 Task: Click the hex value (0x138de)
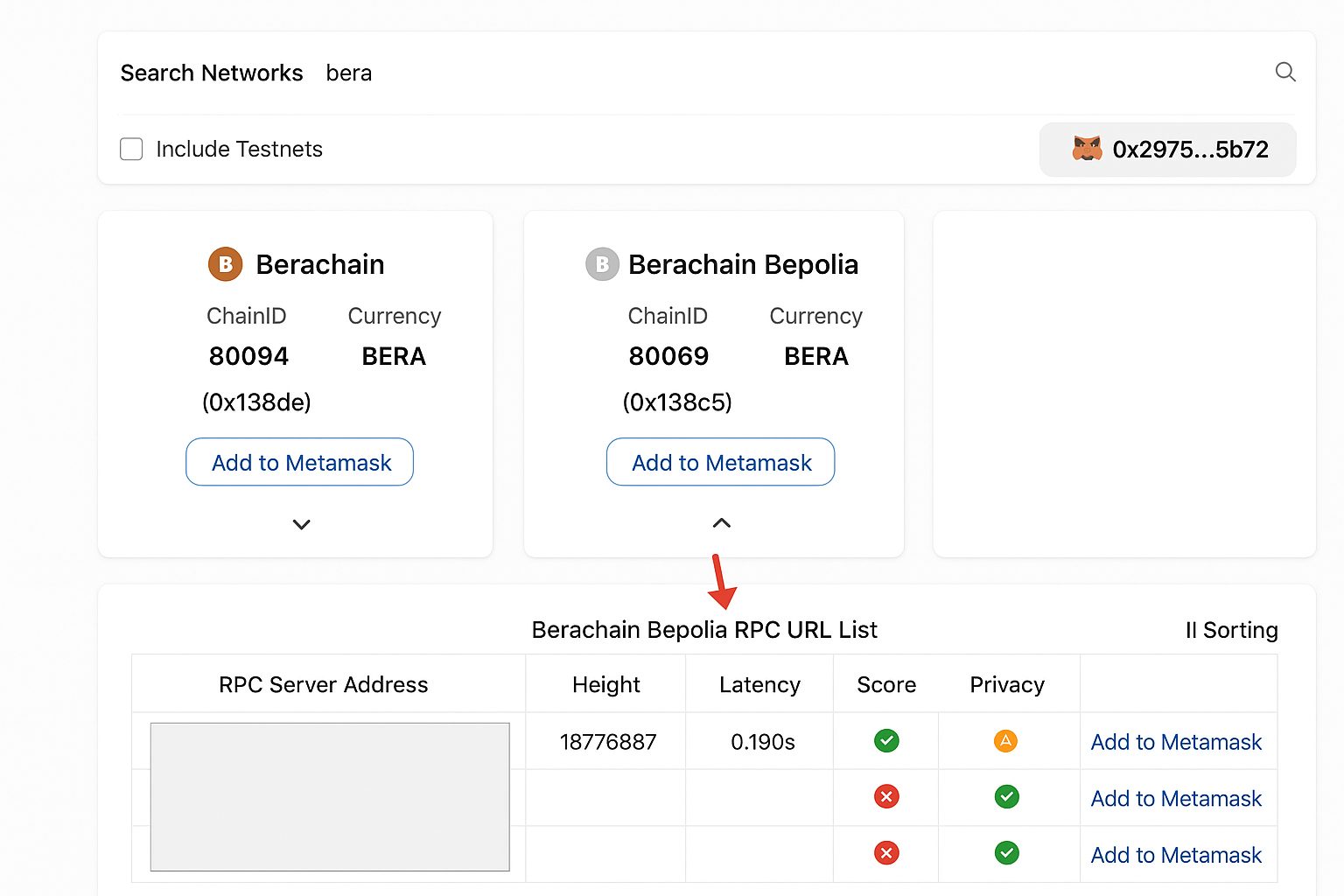256,402
